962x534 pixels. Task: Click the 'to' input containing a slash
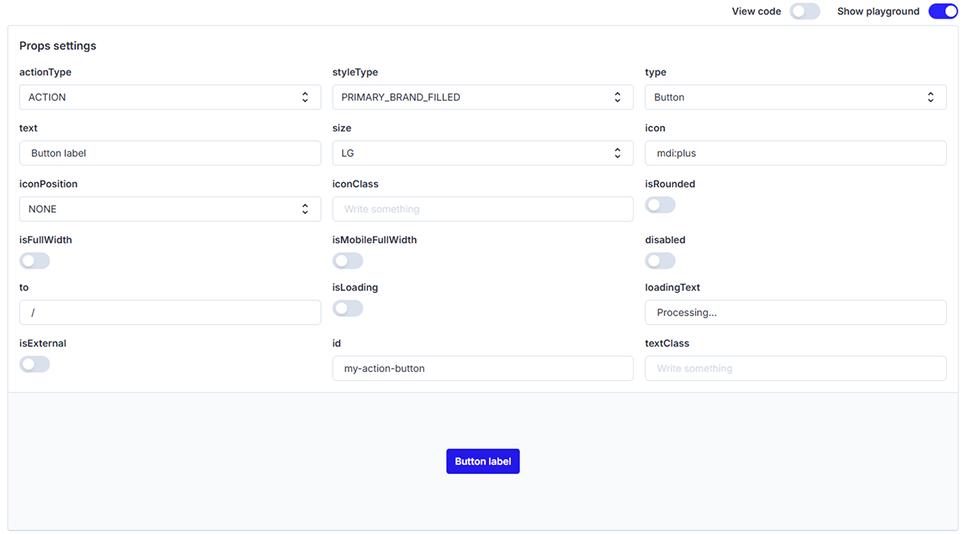point(170,312)
